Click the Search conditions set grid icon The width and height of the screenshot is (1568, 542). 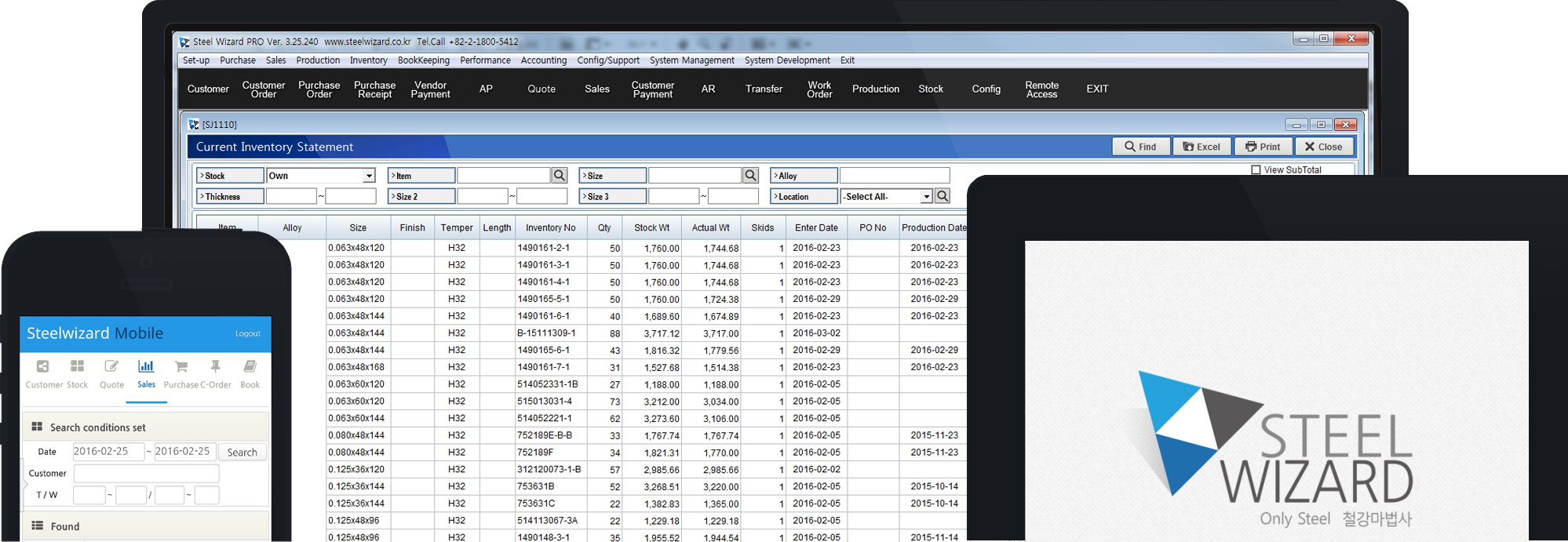(37, 427)
